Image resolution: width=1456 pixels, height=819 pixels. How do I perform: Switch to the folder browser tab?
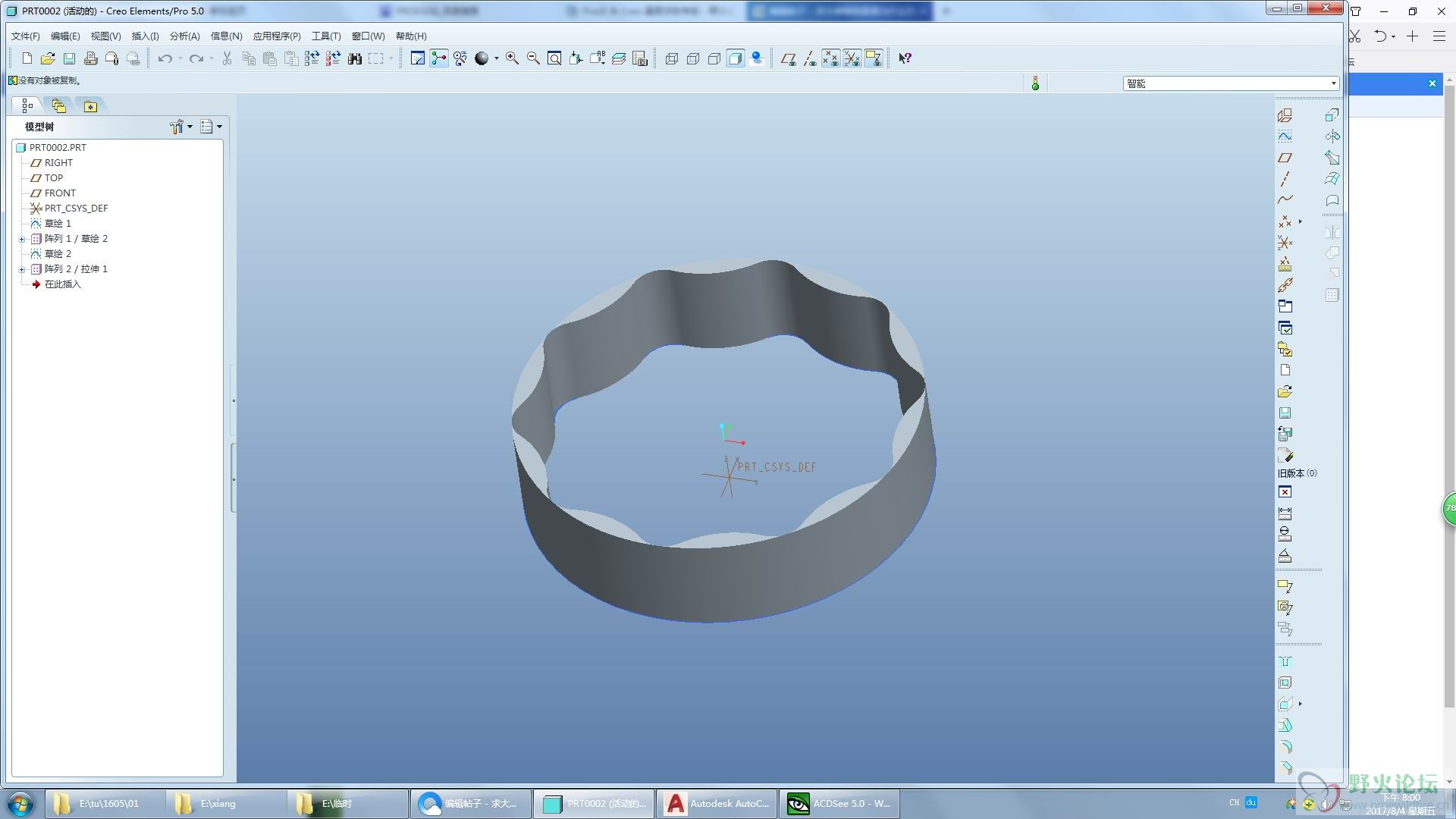(x=59, y=106)
